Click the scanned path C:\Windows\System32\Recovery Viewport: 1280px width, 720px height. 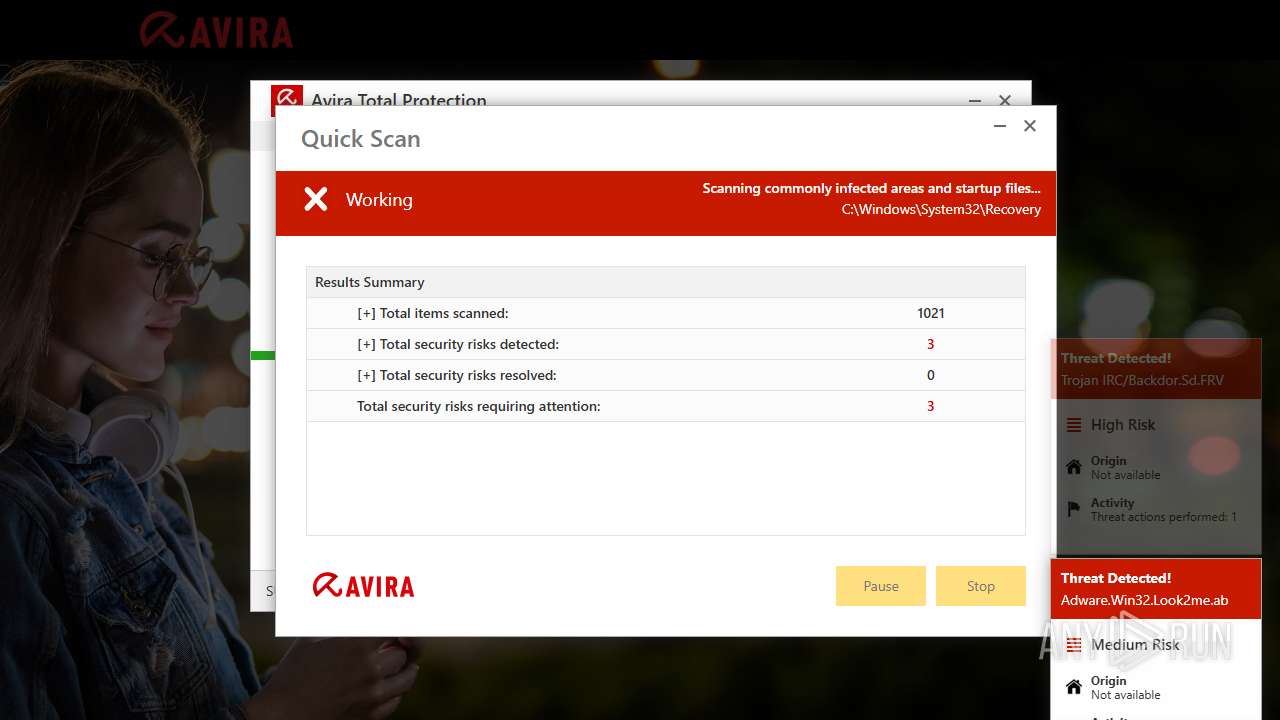941,209
